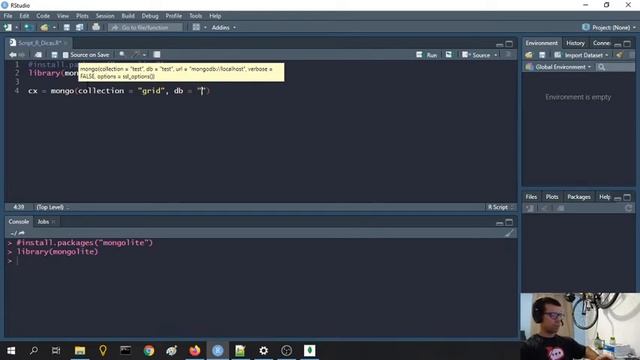The image size is (640, 360).
Task: Switch to the Console tab
Action: tap(19, 222)
